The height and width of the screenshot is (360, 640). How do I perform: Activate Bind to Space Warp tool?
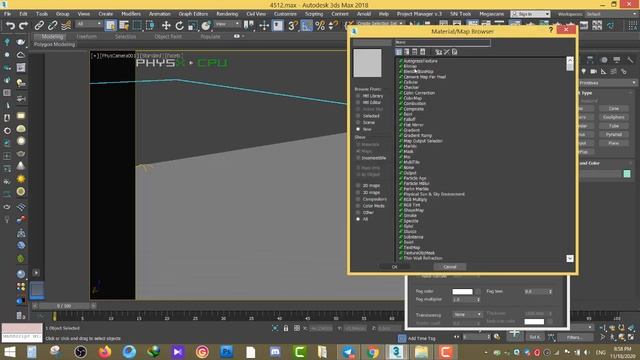pyautogui.click(x=66, y=25)
